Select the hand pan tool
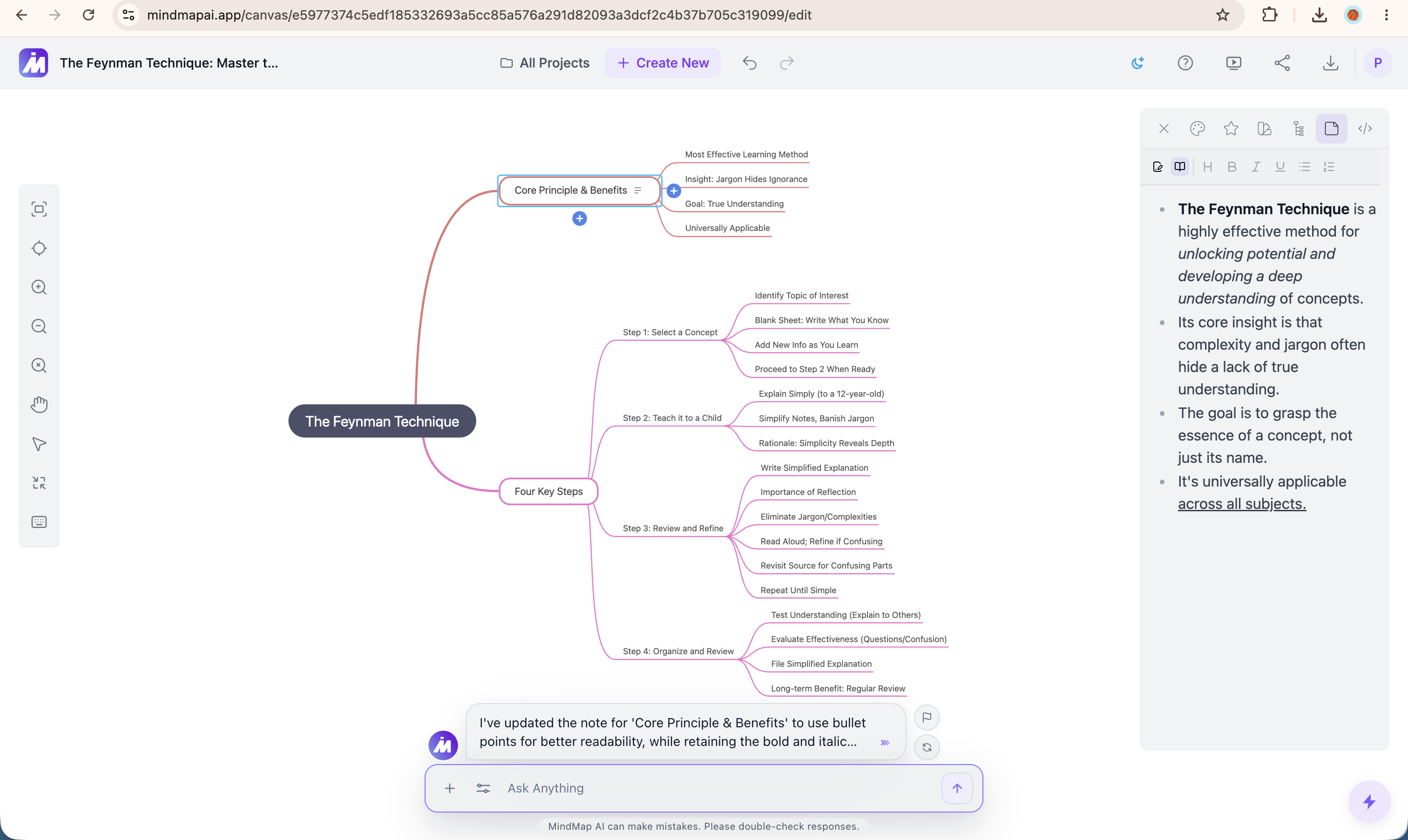 click(39, 404)
